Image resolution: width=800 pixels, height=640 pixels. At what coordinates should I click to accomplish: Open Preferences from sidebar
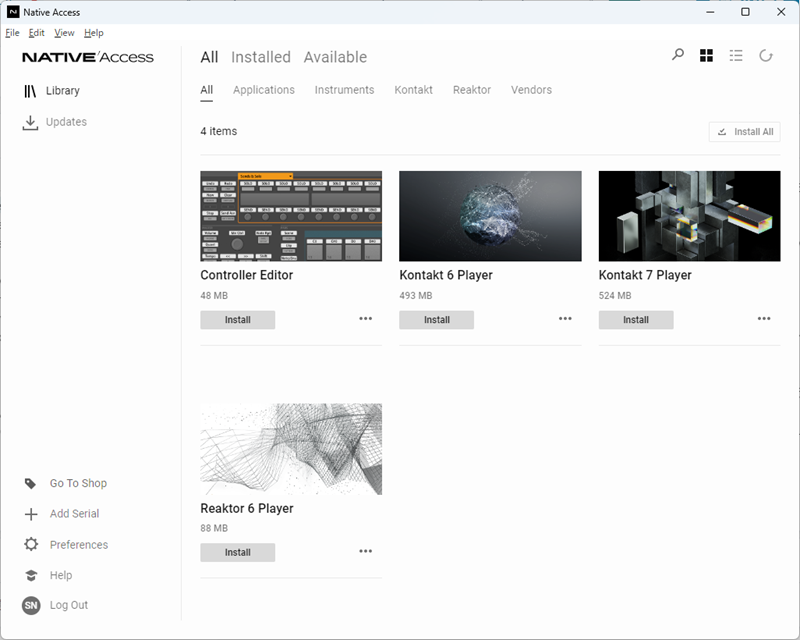[x=79, y=545]
